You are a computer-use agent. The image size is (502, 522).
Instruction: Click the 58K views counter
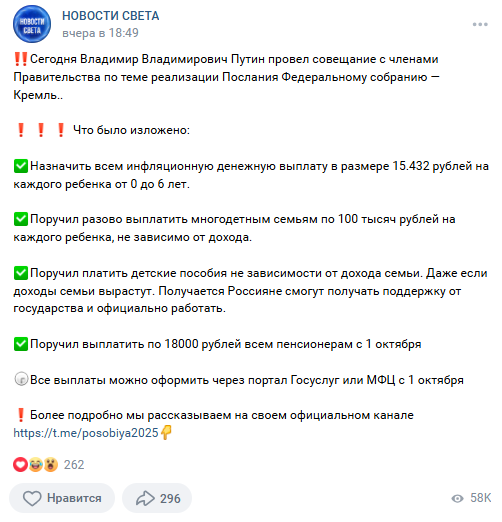pos(480,498)
